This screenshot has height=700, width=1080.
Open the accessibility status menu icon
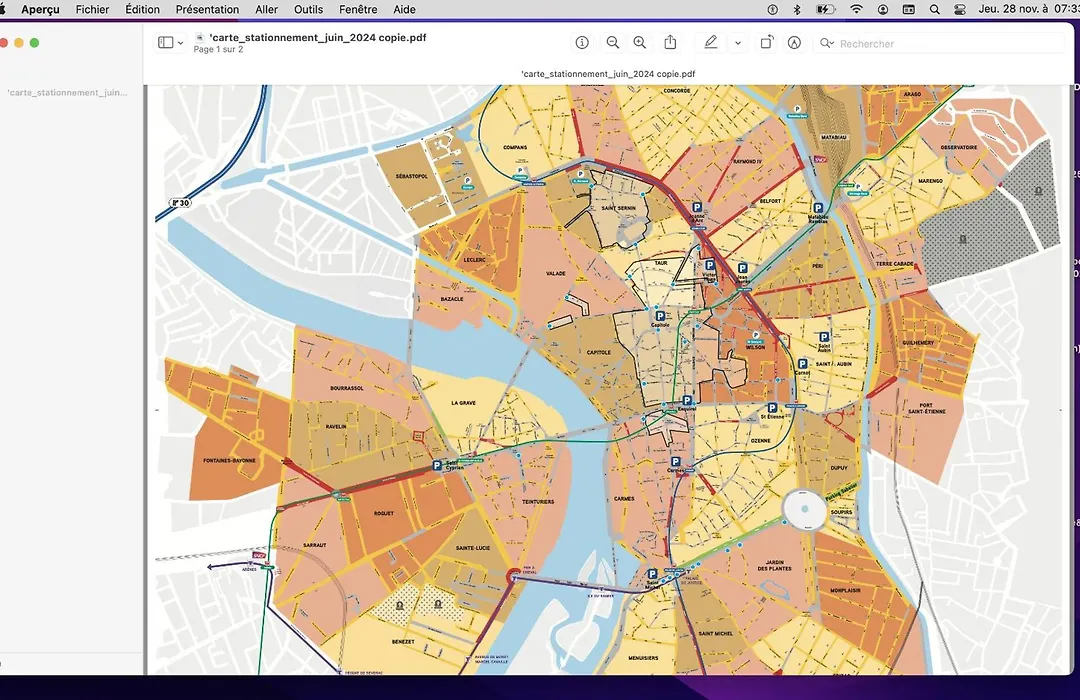tap(773, 10)
